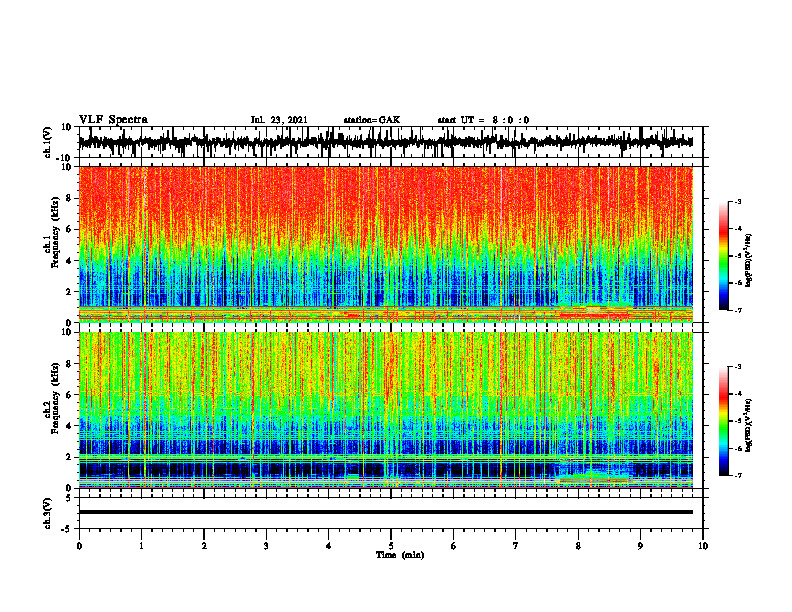Click the '8' kHz tick on the ch.1 frequency axis

click(69, 198)
